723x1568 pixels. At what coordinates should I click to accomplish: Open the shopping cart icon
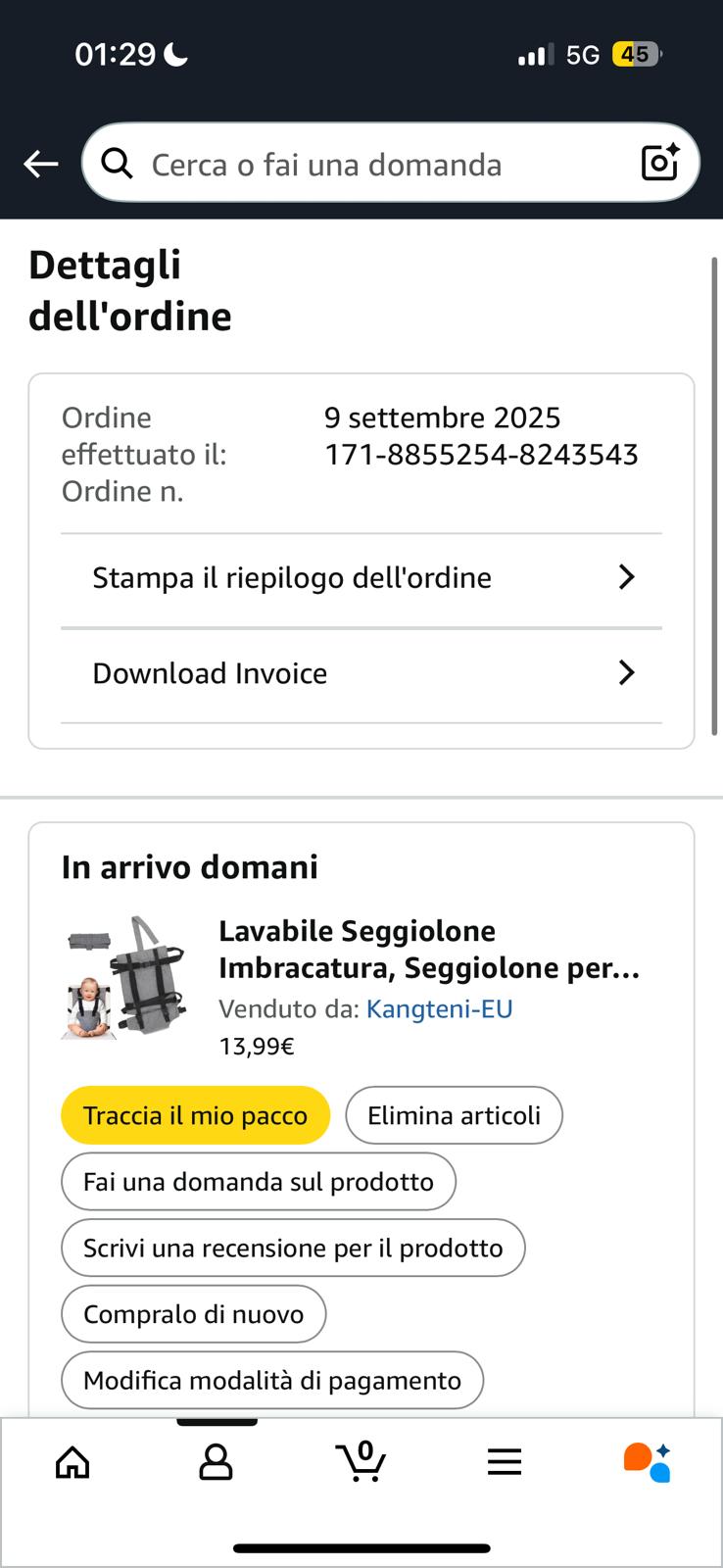361,1461
